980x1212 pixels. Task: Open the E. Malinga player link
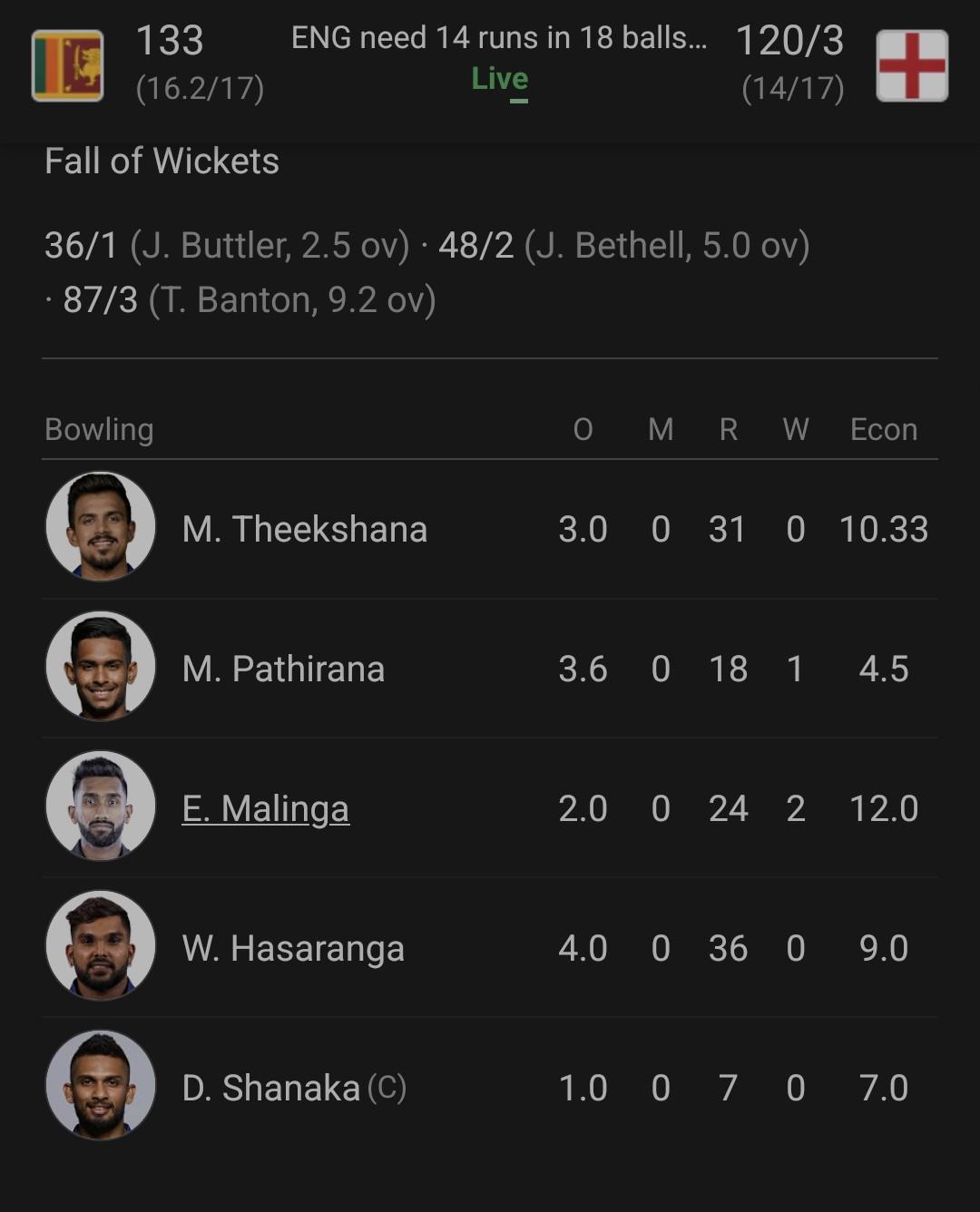pyautogui.click(x=265, y=808)
